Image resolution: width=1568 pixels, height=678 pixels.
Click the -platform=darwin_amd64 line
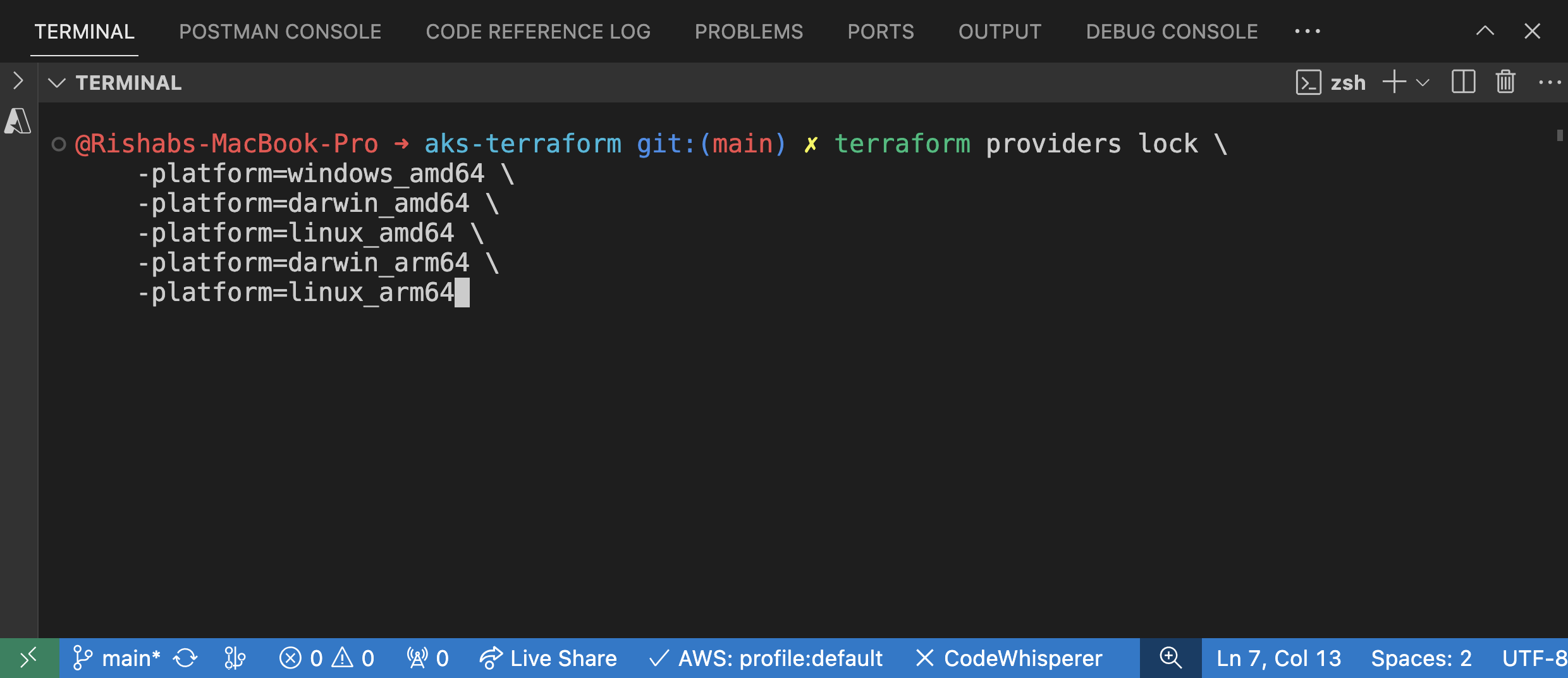pos(318,204)
